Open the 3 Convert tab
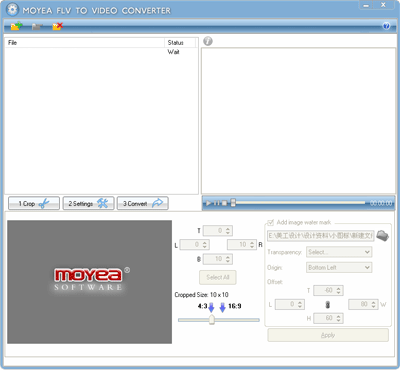Viewport: 400px width, 370px height. tap(143, 203)
